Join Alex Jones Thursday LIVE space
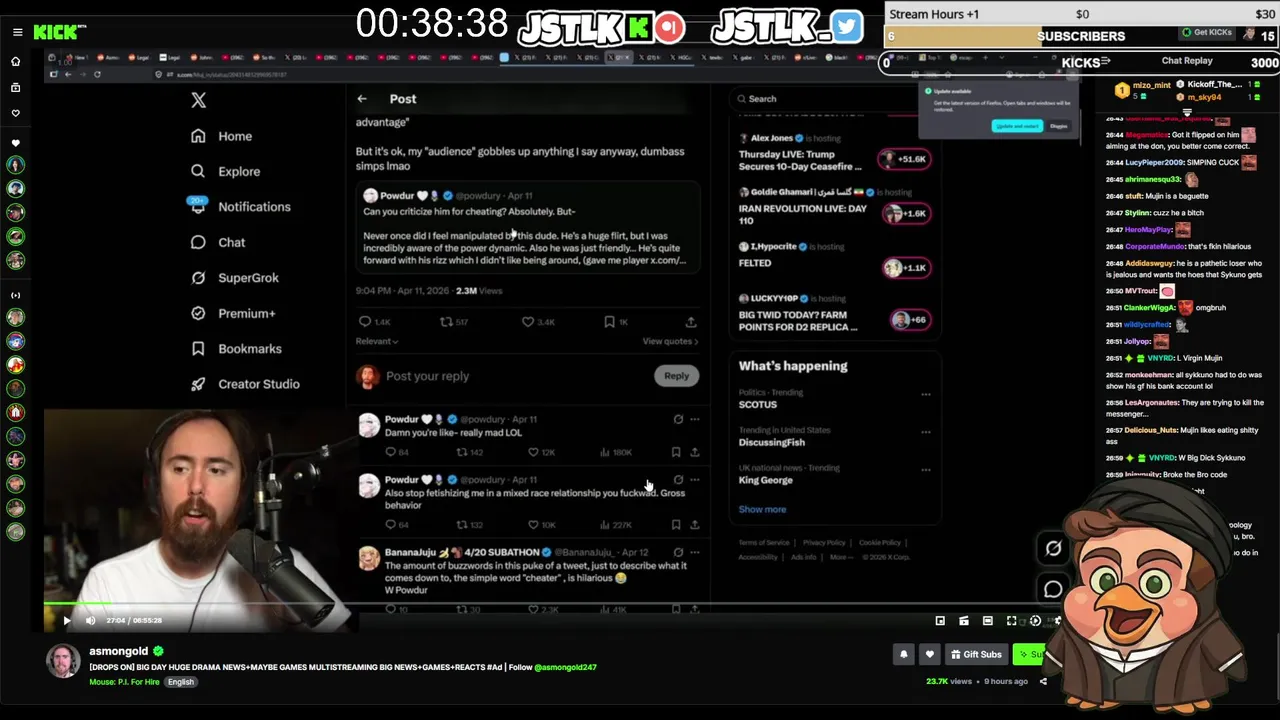The image size is (1280, 720). coord(904,159)
